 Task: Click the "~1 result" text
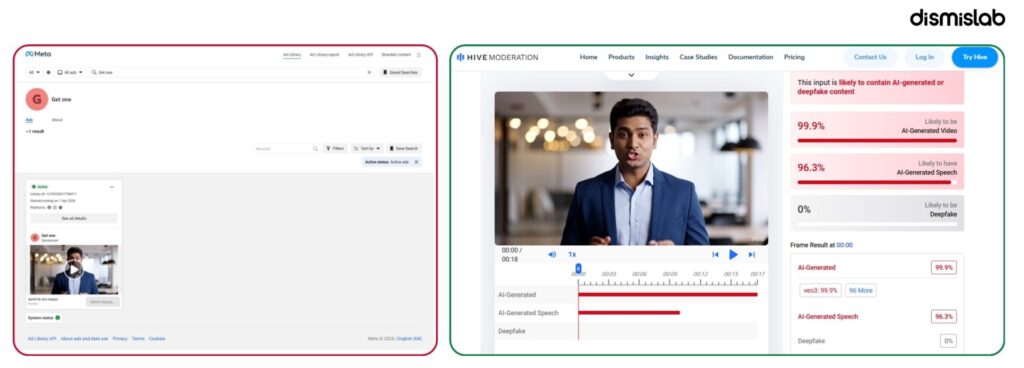pos(35,131)
